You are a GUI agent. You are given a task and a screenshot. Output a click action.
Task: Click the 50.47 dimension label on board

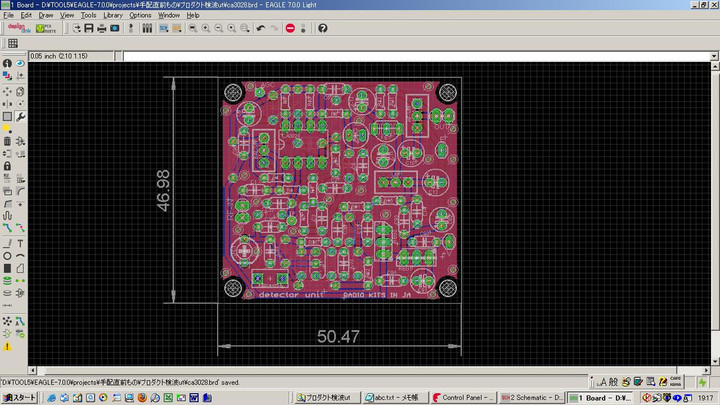tap(338, 337)
